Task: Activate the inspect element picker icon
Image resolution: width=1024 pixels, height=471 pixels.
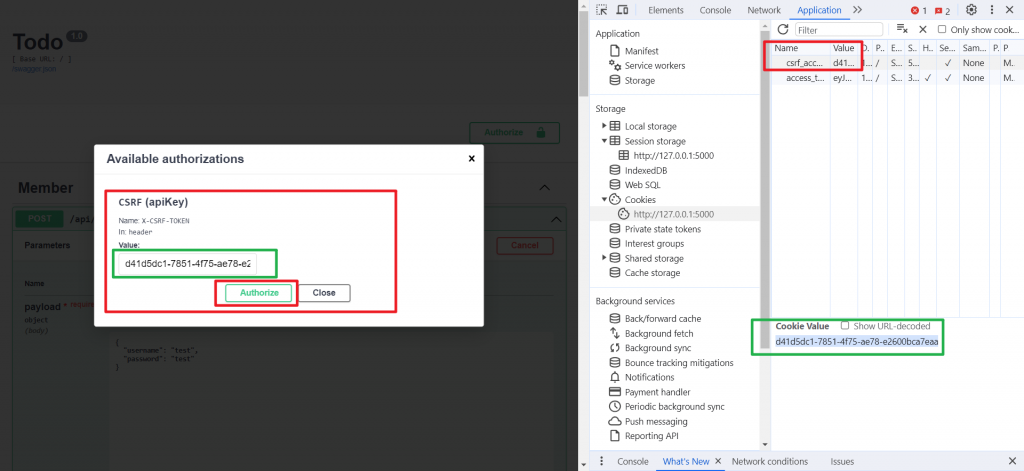Action: 602,10
